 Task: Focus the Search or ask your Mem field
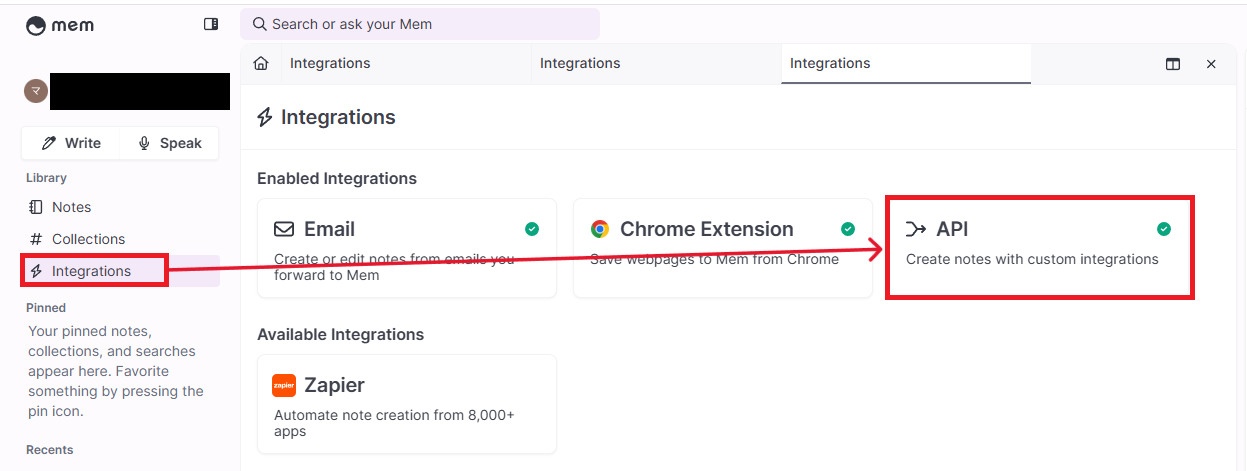tap(420, 24)
